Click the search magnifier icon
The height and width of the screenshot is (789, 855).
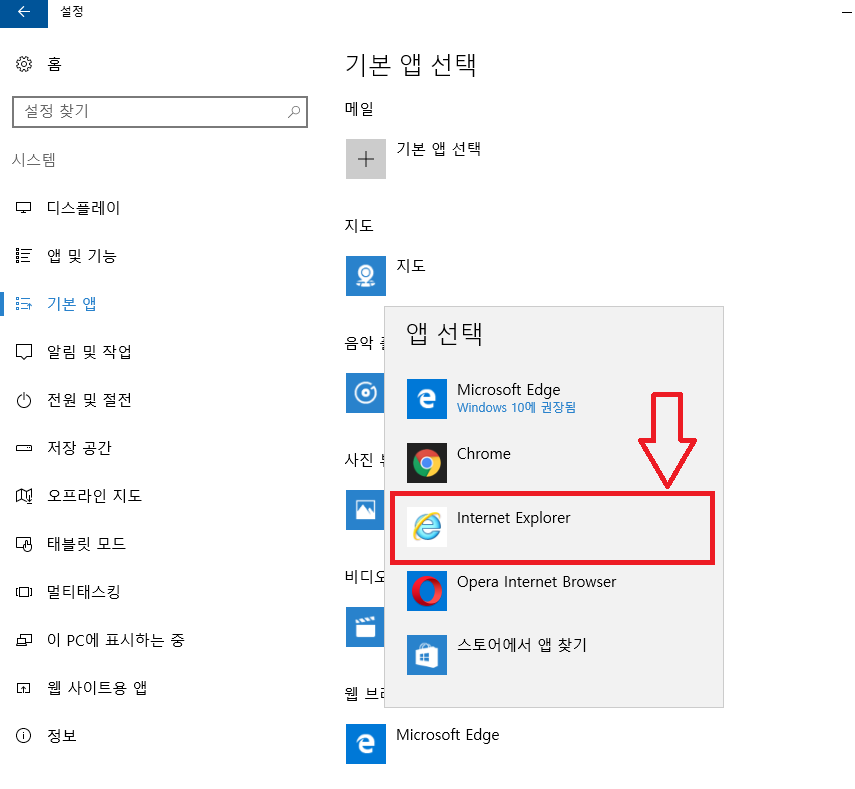[x=294, y=112]
